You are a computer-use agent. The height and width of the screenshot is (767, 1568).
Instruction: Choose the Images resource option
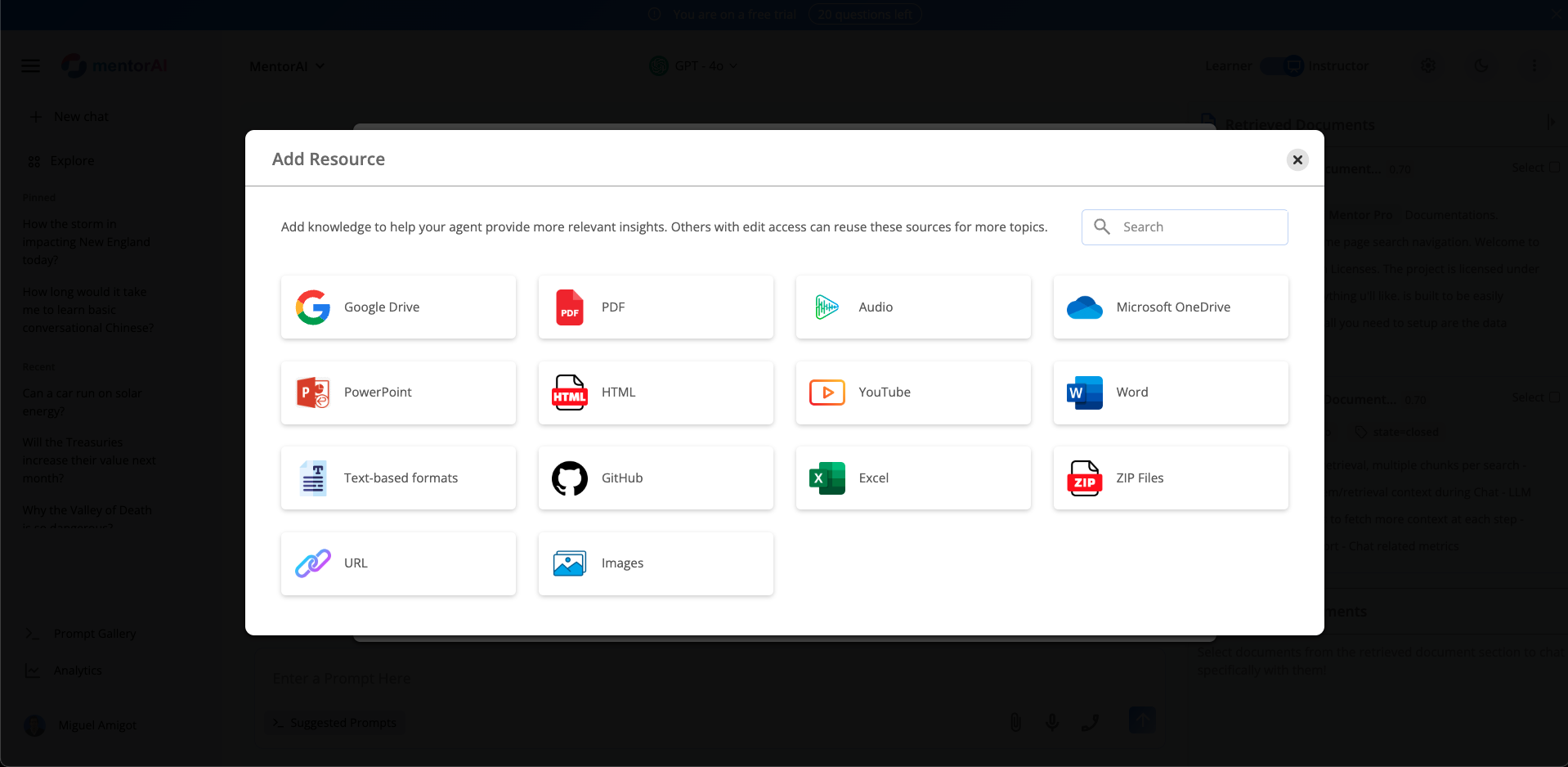point(656,563)
